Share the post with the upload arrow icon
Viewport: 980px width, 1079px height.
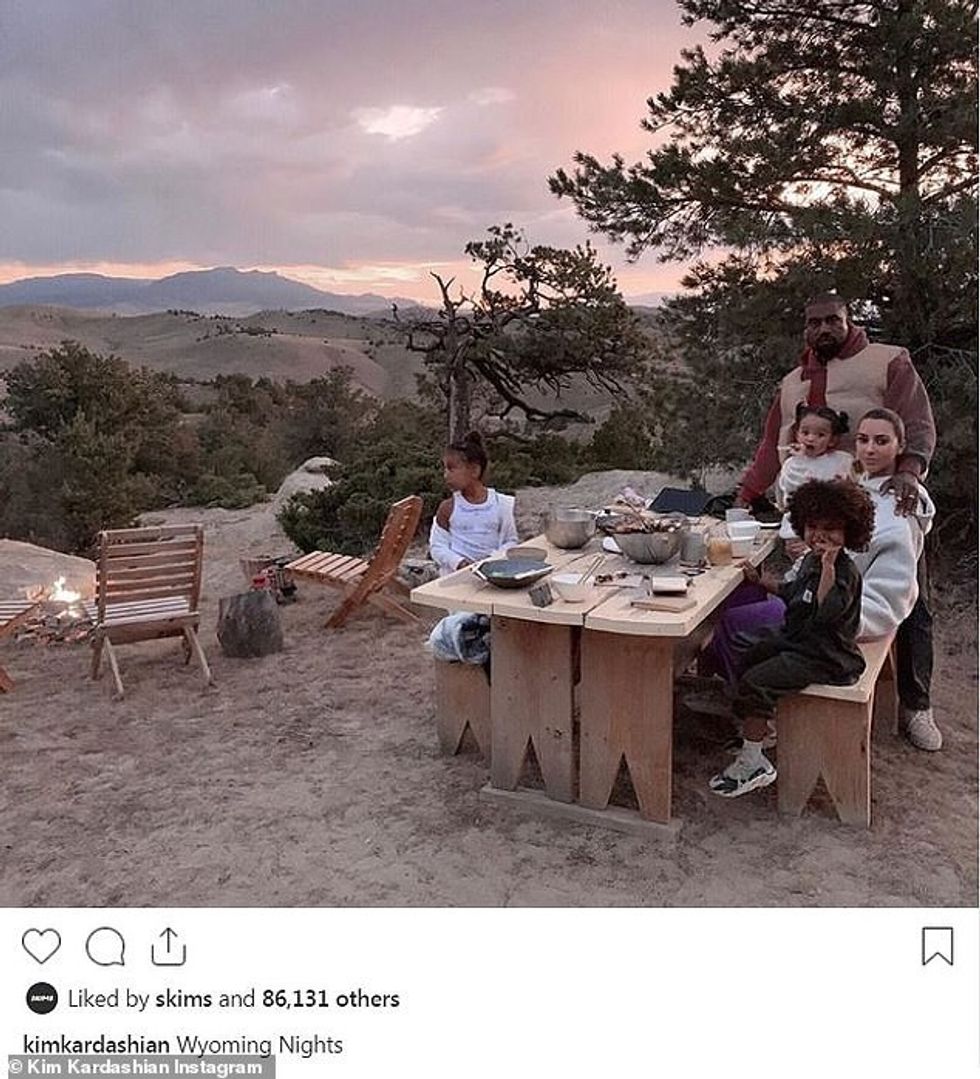pyautogui.click(x=169, y=947)
